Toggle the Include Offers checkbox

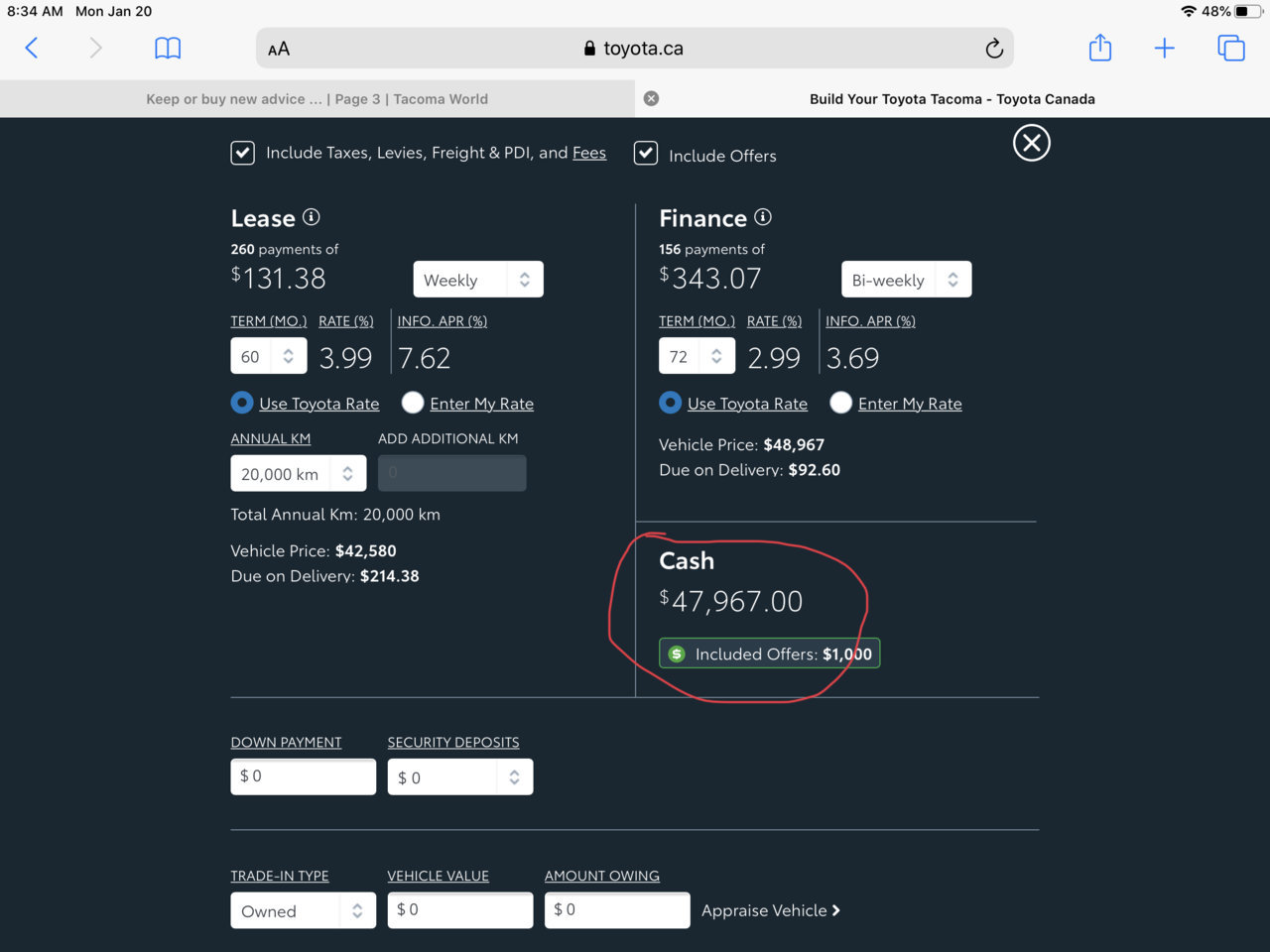point(646,153)
